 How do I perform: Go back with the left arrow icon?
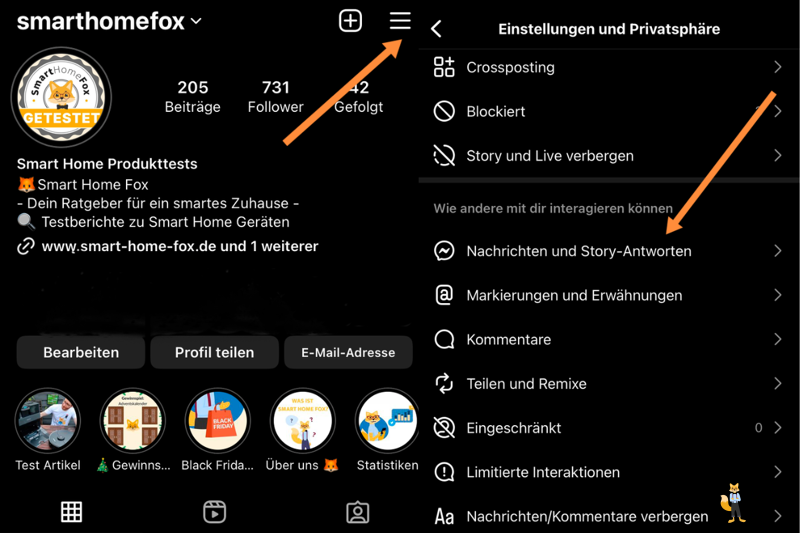click(436, 29)
